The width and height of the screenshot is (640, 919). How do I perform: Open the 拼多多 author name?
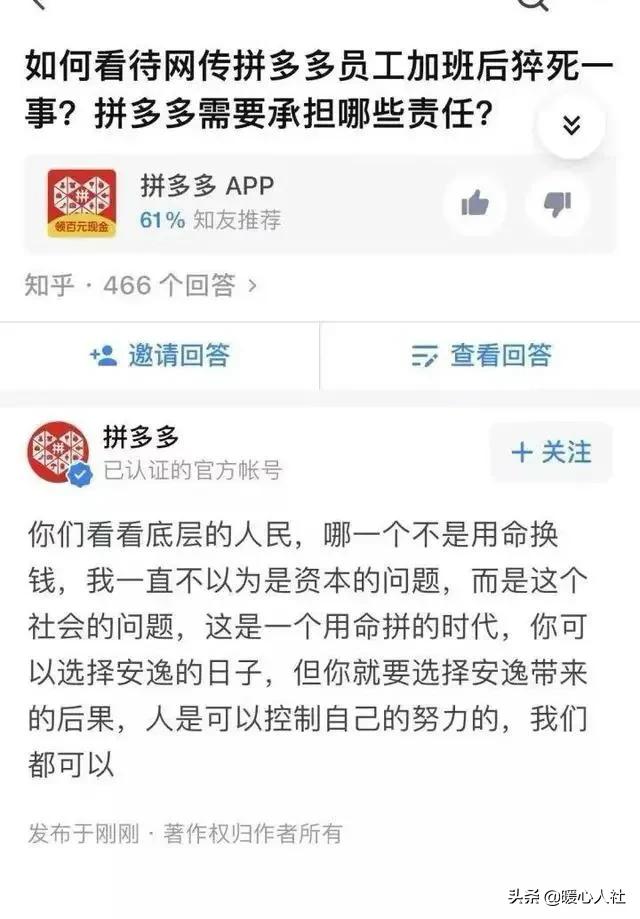click(x=141, y=437)
